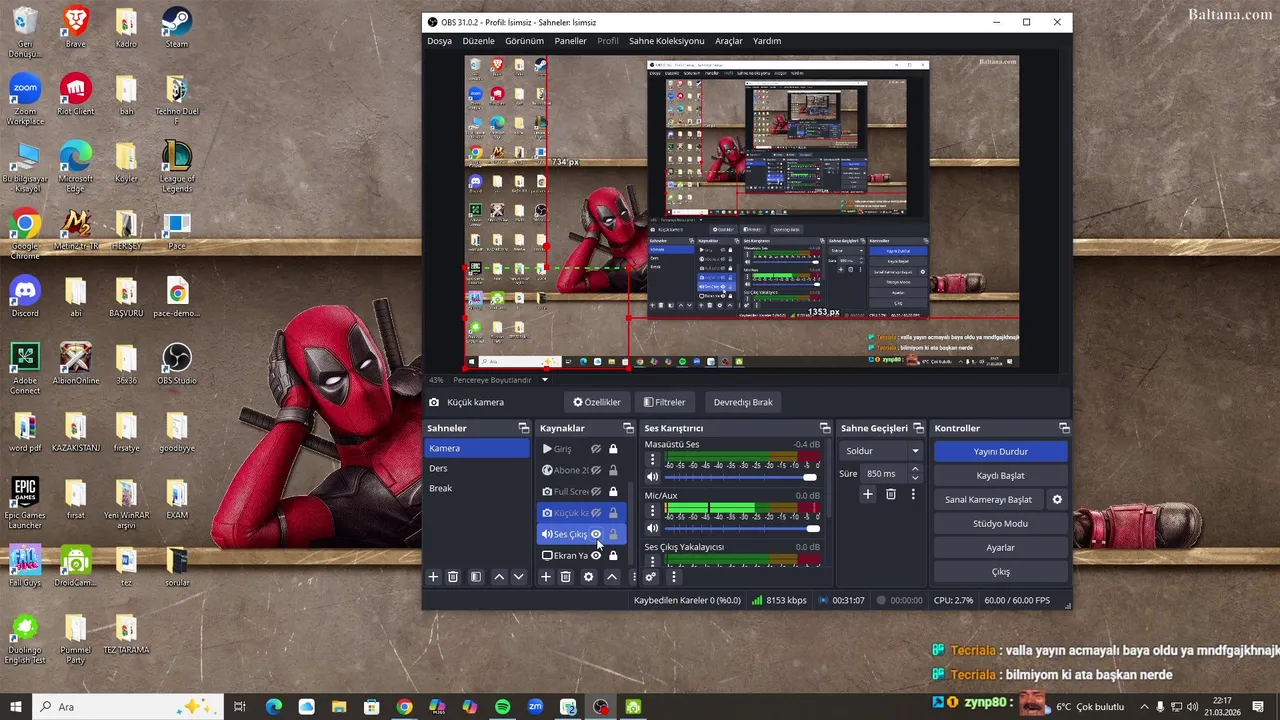Viewport: 1280px width, 720px height.
Task: Undock the Sahne Geçişleri panel icon
Action: tap(918, 428)
